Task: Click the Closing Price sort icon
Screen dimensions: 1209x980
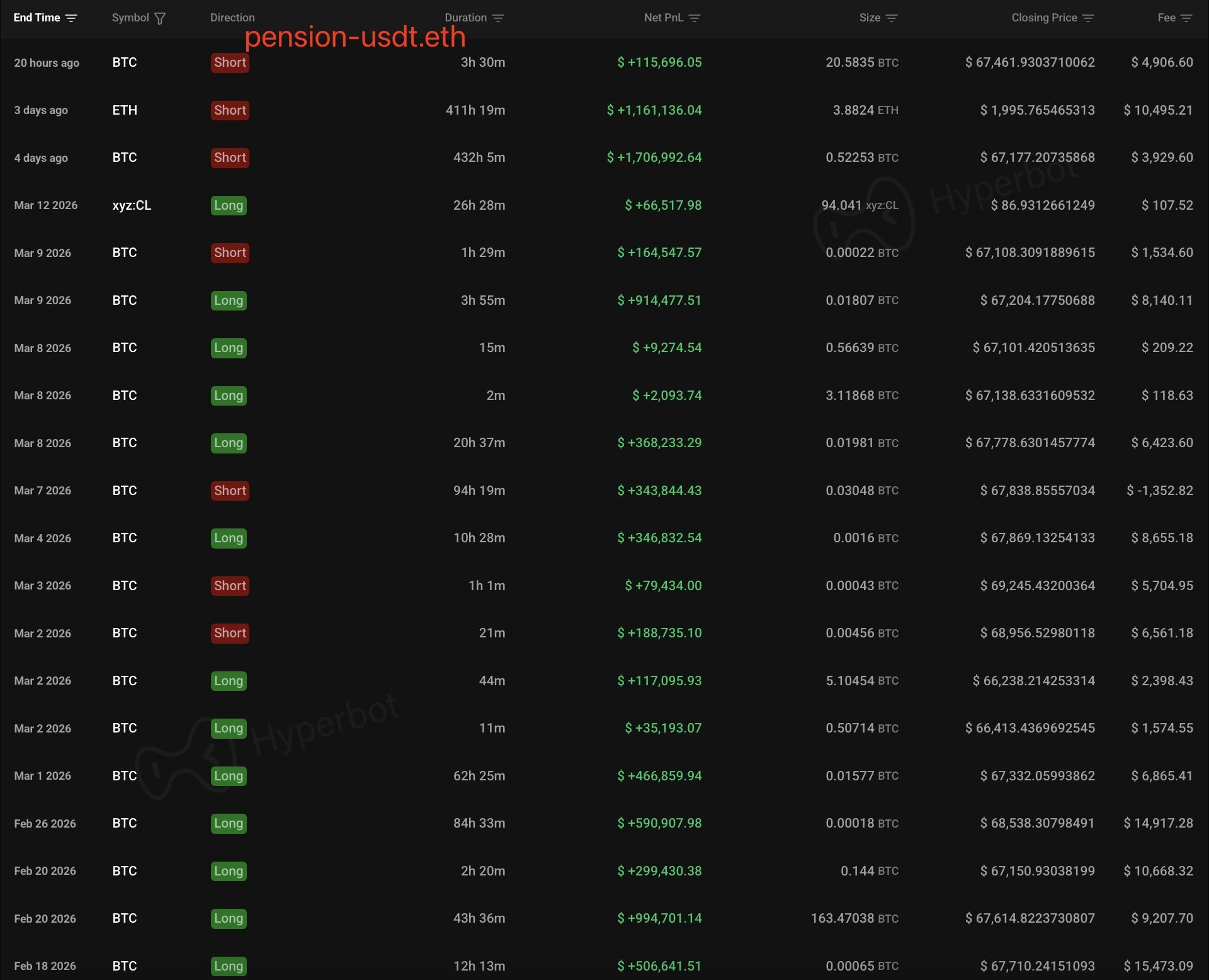Action: [x=1088, y=18]
